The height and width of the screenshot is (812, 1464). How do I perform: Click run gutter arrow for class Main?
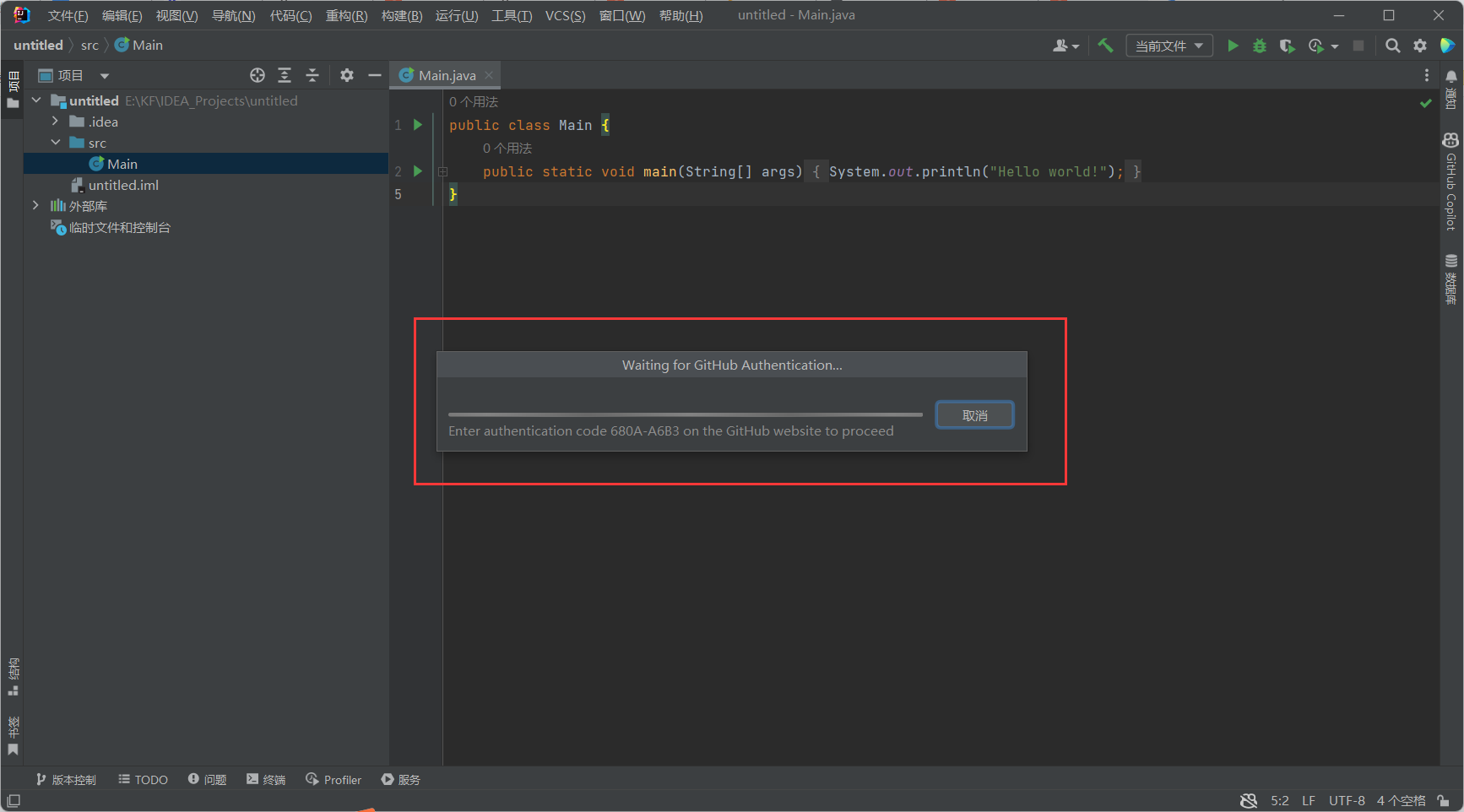pyautogui.click(x=418, y=125)
